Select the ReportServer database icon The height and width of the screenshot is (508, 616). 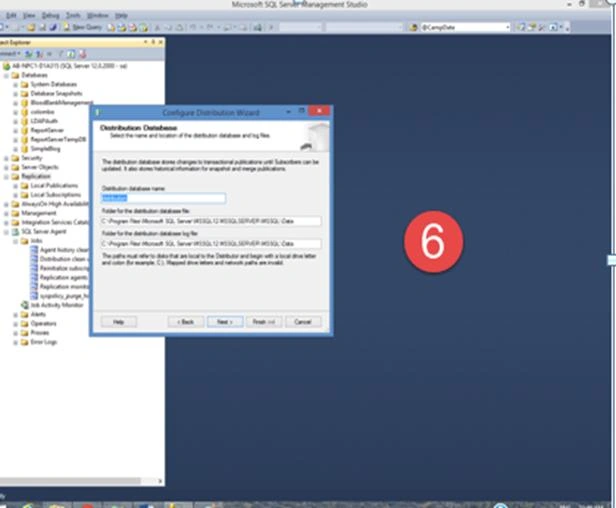pos(24,130)
